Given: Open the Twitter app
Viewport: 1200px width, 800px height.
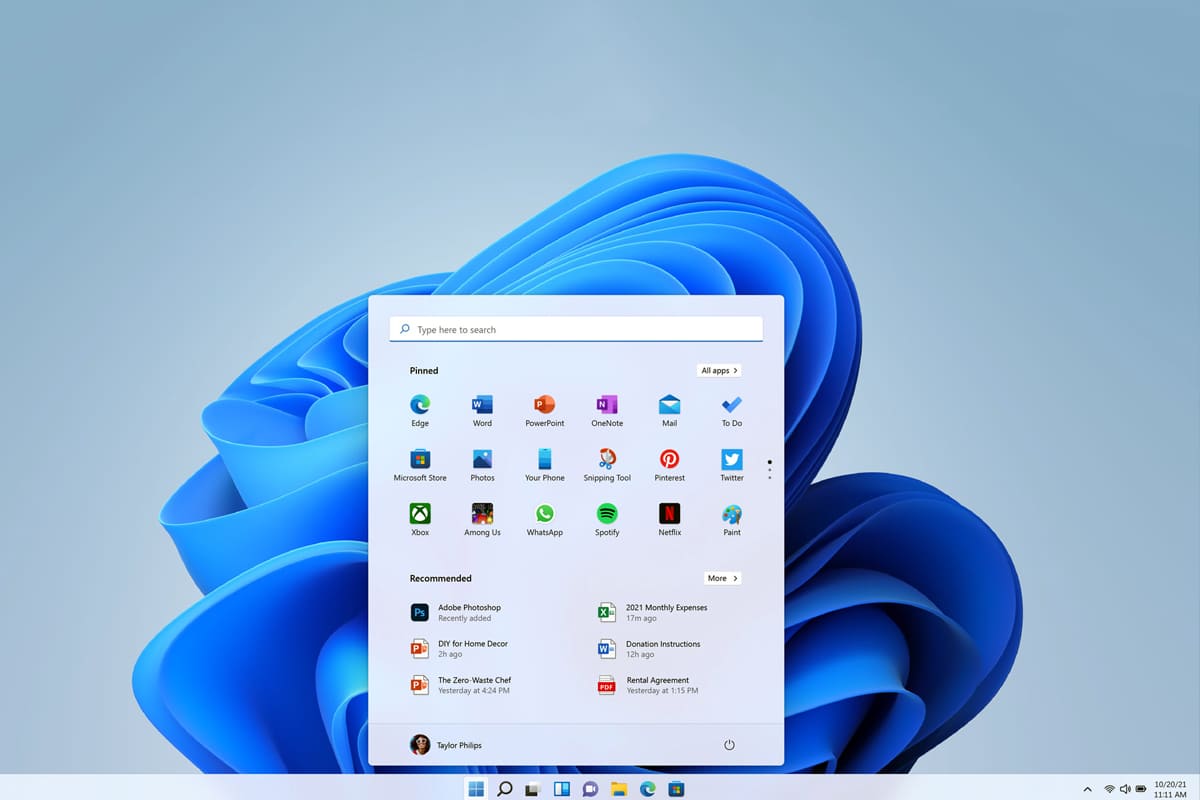Looking at the screenshot, I should coord(732,465).
